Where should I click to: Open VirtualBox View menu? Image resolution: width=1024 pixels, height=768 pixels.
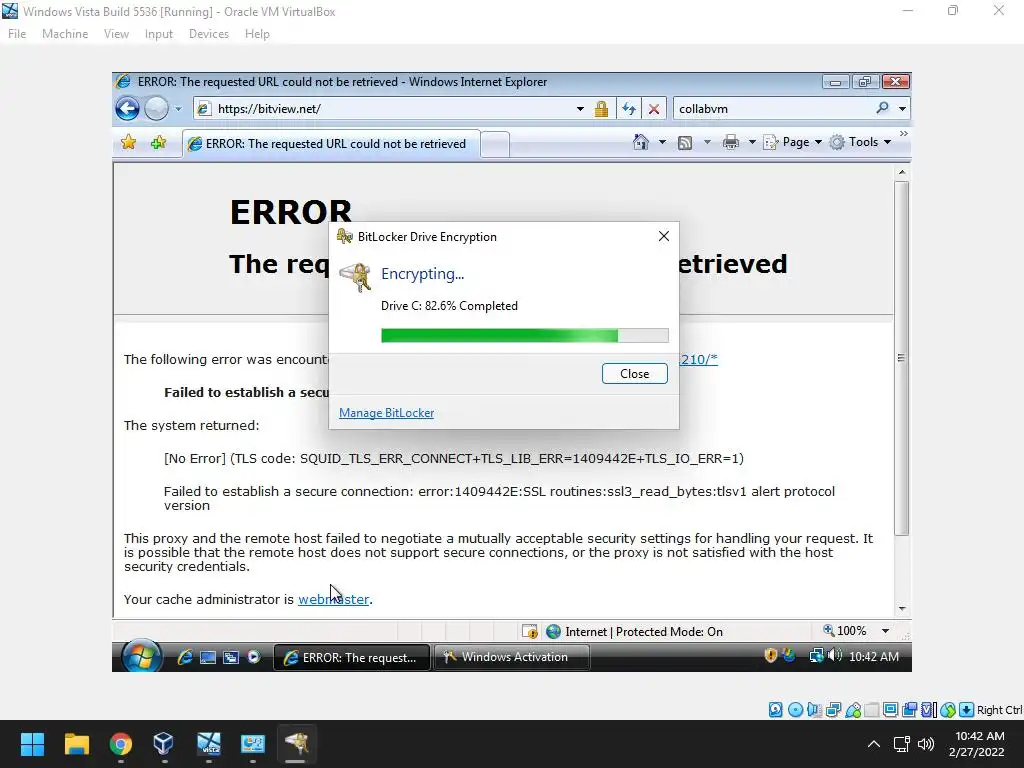pos(116,34)
